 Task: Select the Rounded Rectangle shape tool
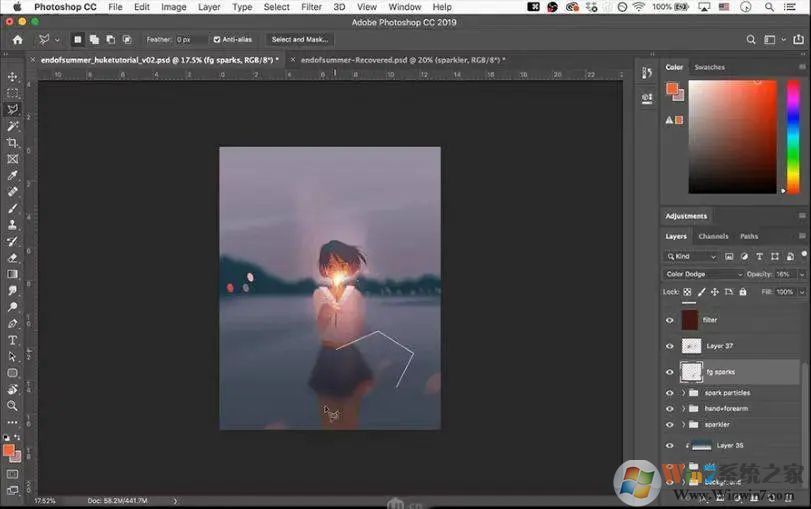[x=12, y=373]
